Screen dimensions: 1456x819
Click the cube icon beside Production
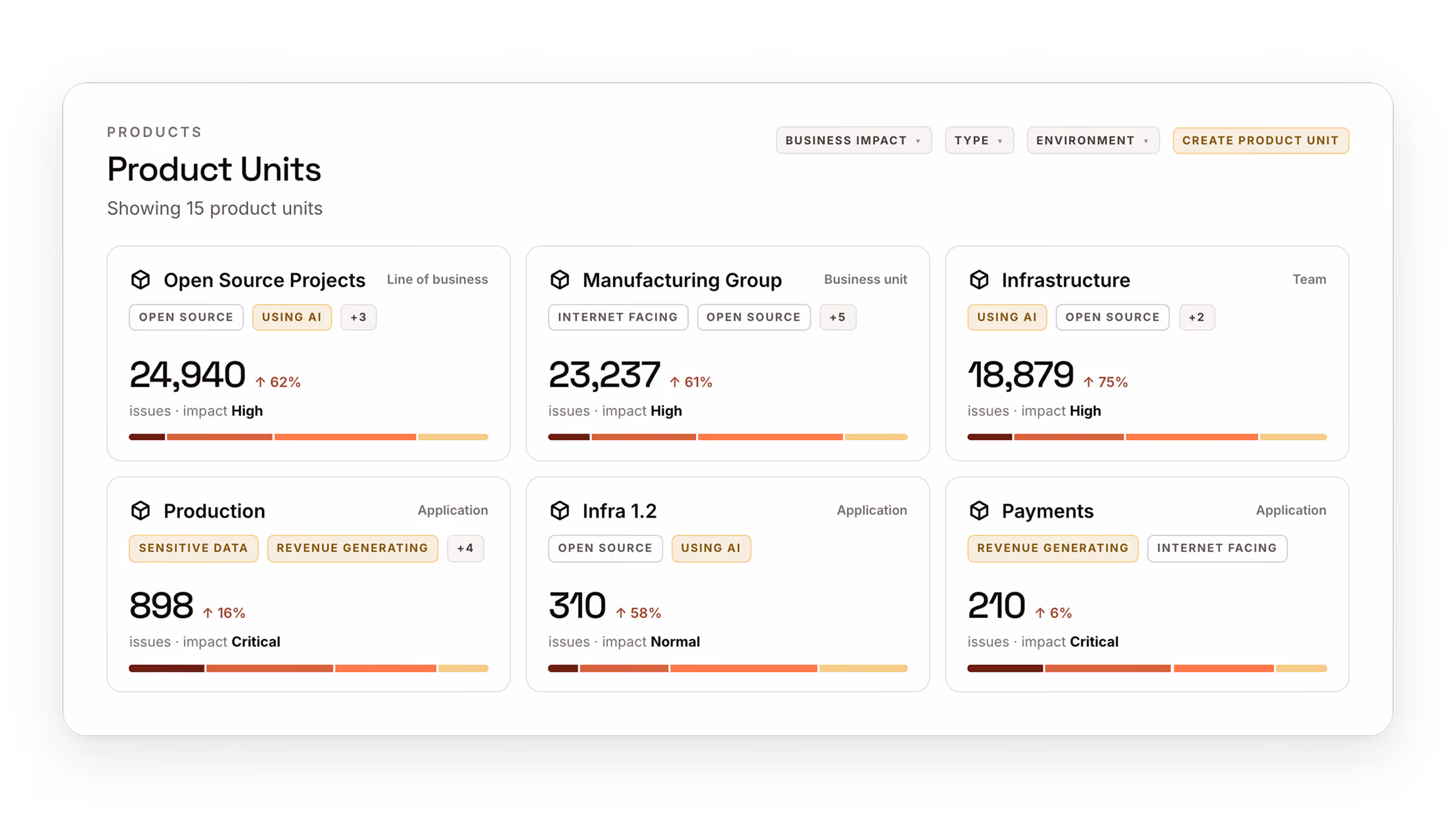pos(141,510)
